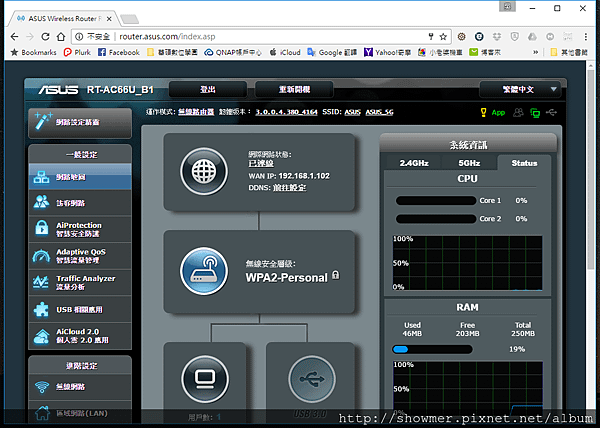Viewport: 600px width, 428px height.
Task: Open the Yahoo bookmark
Action: tap(387, 52)
